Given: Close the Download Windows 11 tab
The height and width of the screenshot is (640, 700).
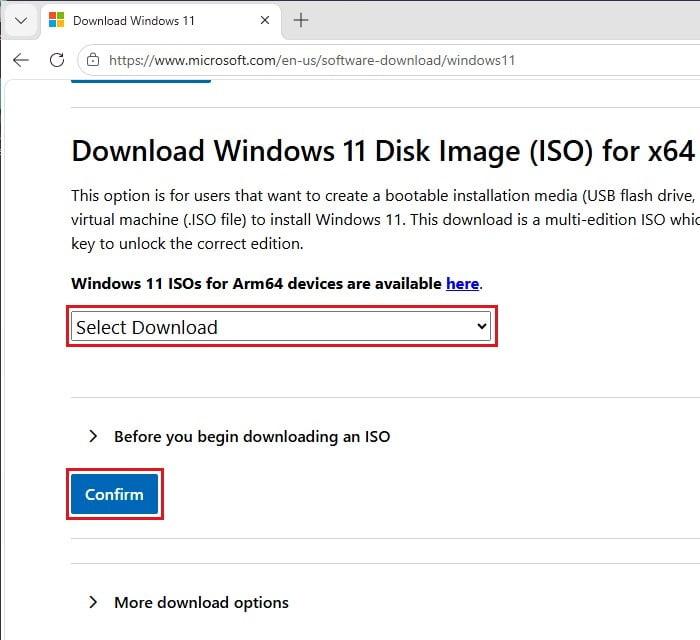Looking at the screenshot, I should (265, 20).
